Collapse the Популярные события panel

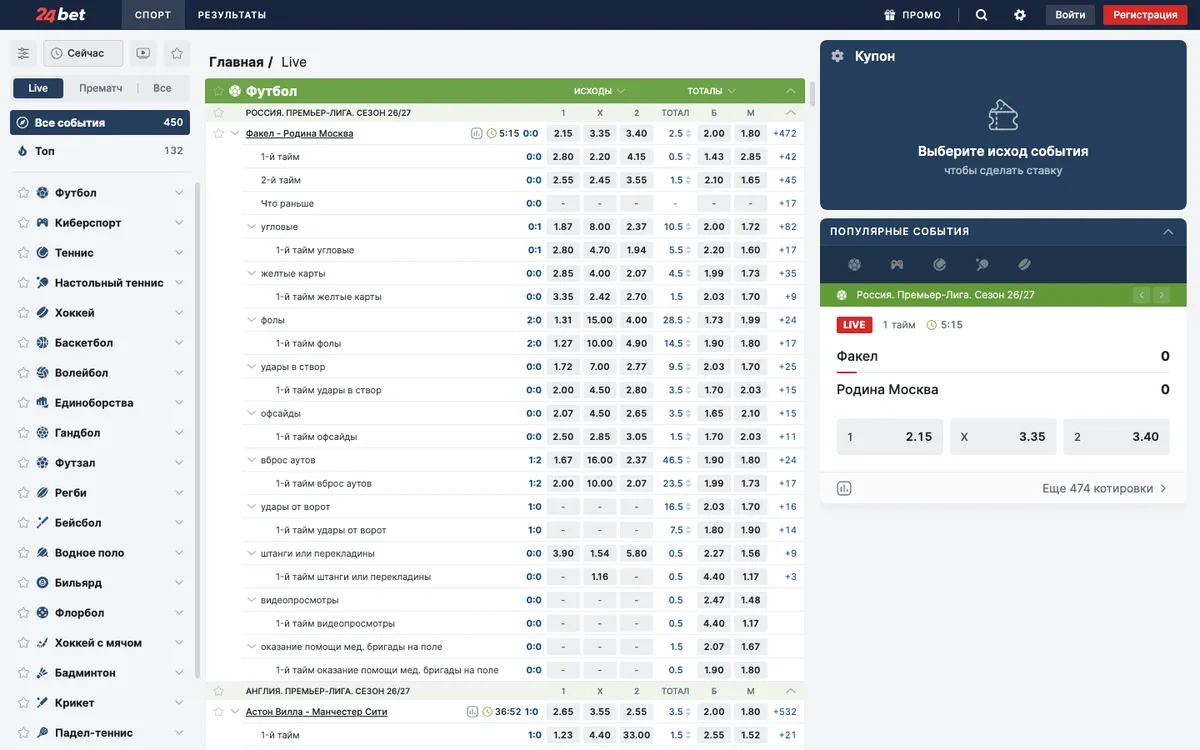click(x=1168, y=231)
